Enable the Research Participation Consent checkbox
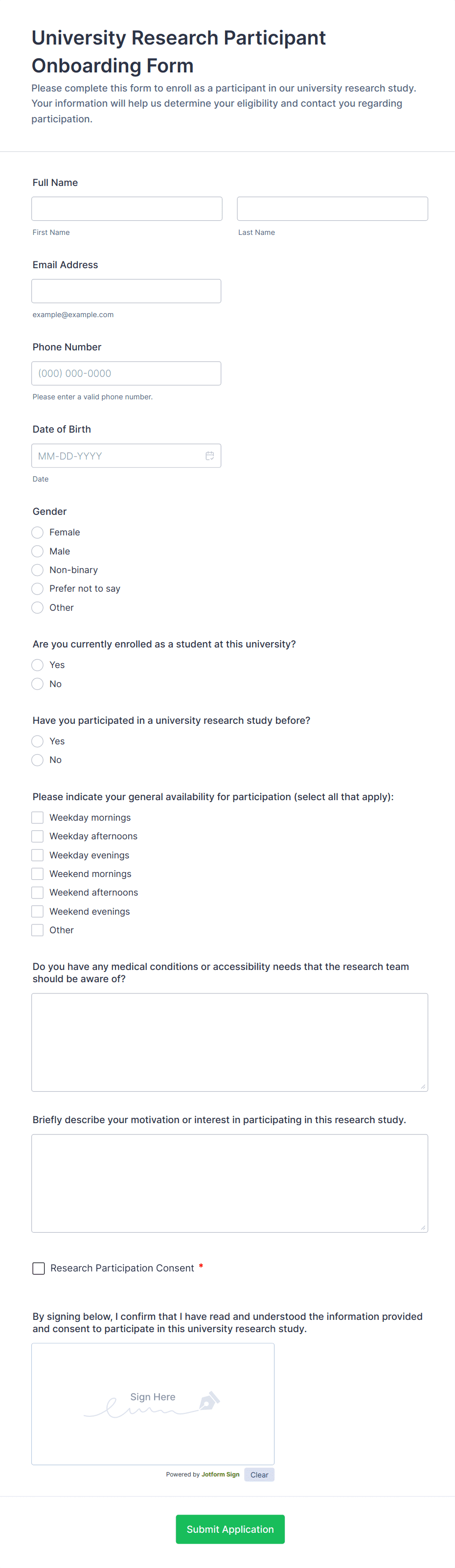455x1568 pixels. point(38,1268)
